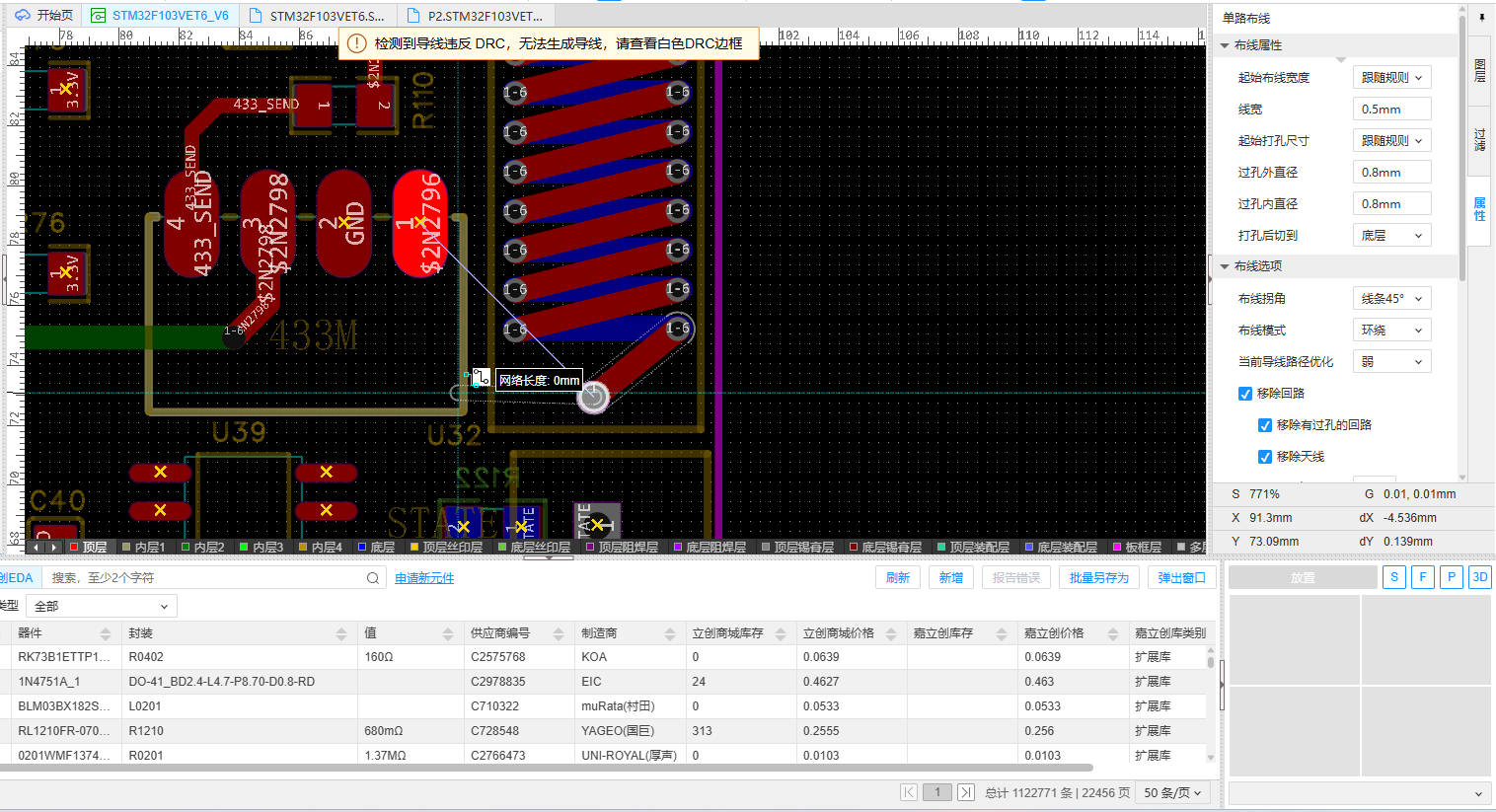Click the F view button in the preview panel
Viewport: 1496px width, 812px height.
tap(1423, 577)
